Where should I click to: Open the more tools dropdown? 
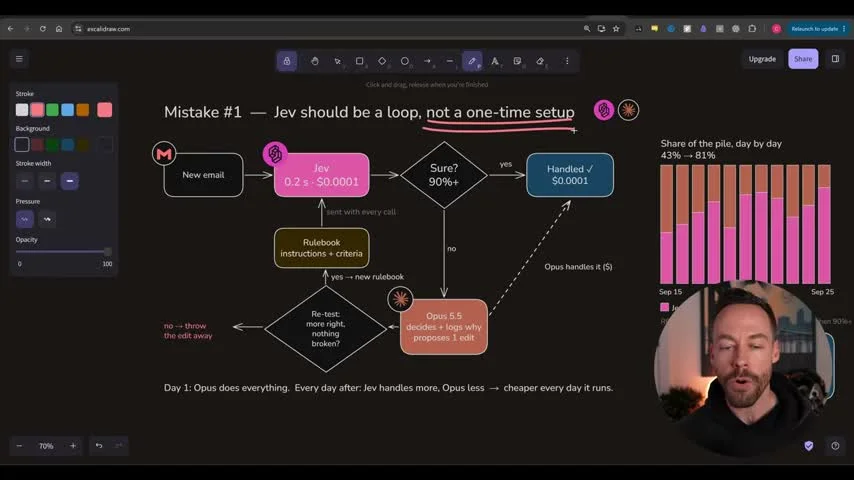pos(567,61)
